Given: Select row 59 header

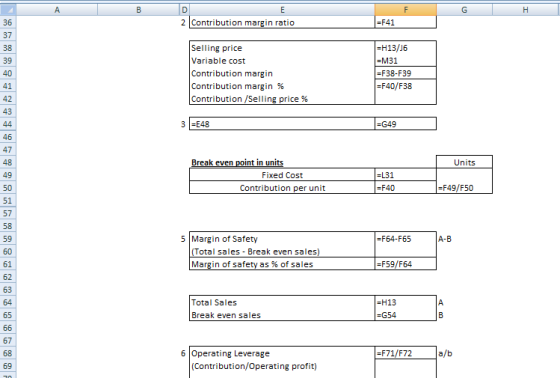Looking at the screenshot, I should coord(8,239).
